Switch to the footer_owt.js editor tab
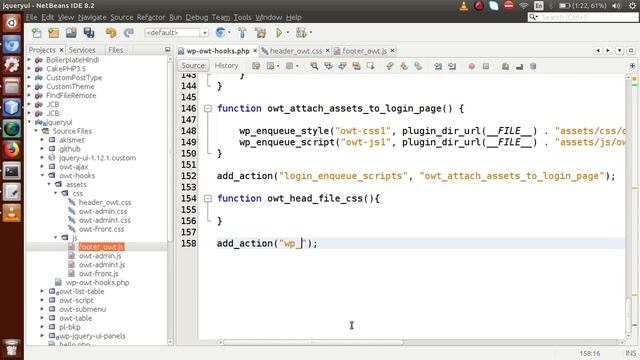The height and width of the screenshot is (360, 640). click(x=364, y=51)
